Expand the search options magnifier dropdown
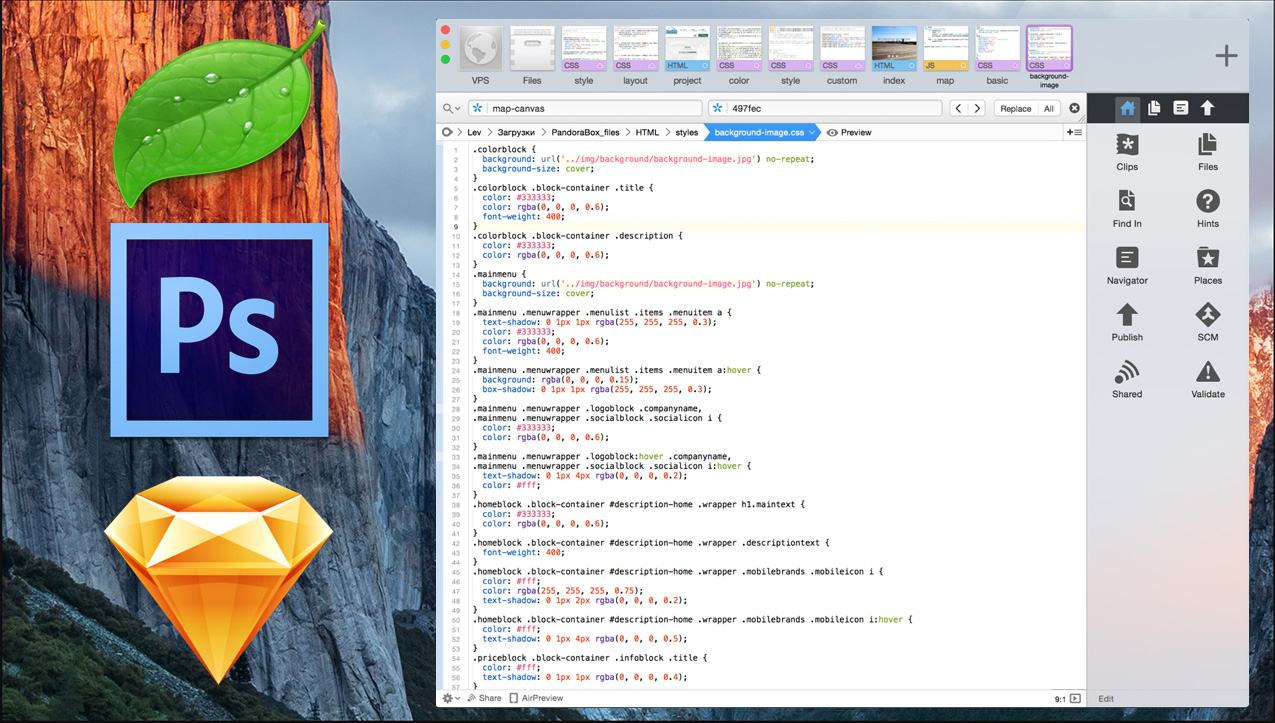Image resolution: width=1275 pixels, height=723 pixels. pos(451,108)
